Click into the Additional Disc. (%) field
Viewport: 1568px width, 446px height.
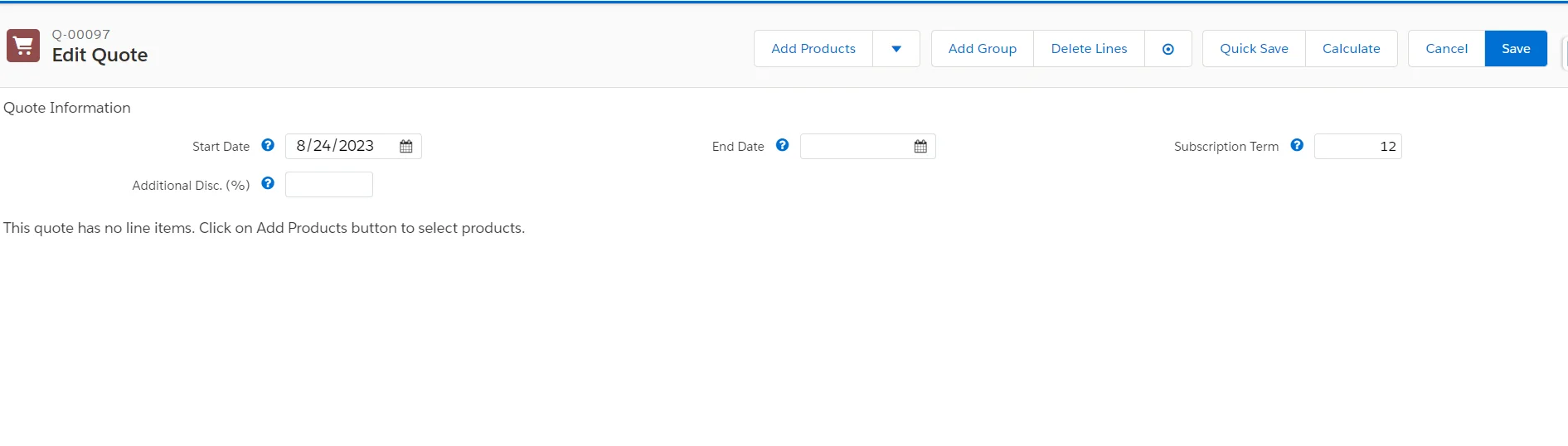coord(328,185)
